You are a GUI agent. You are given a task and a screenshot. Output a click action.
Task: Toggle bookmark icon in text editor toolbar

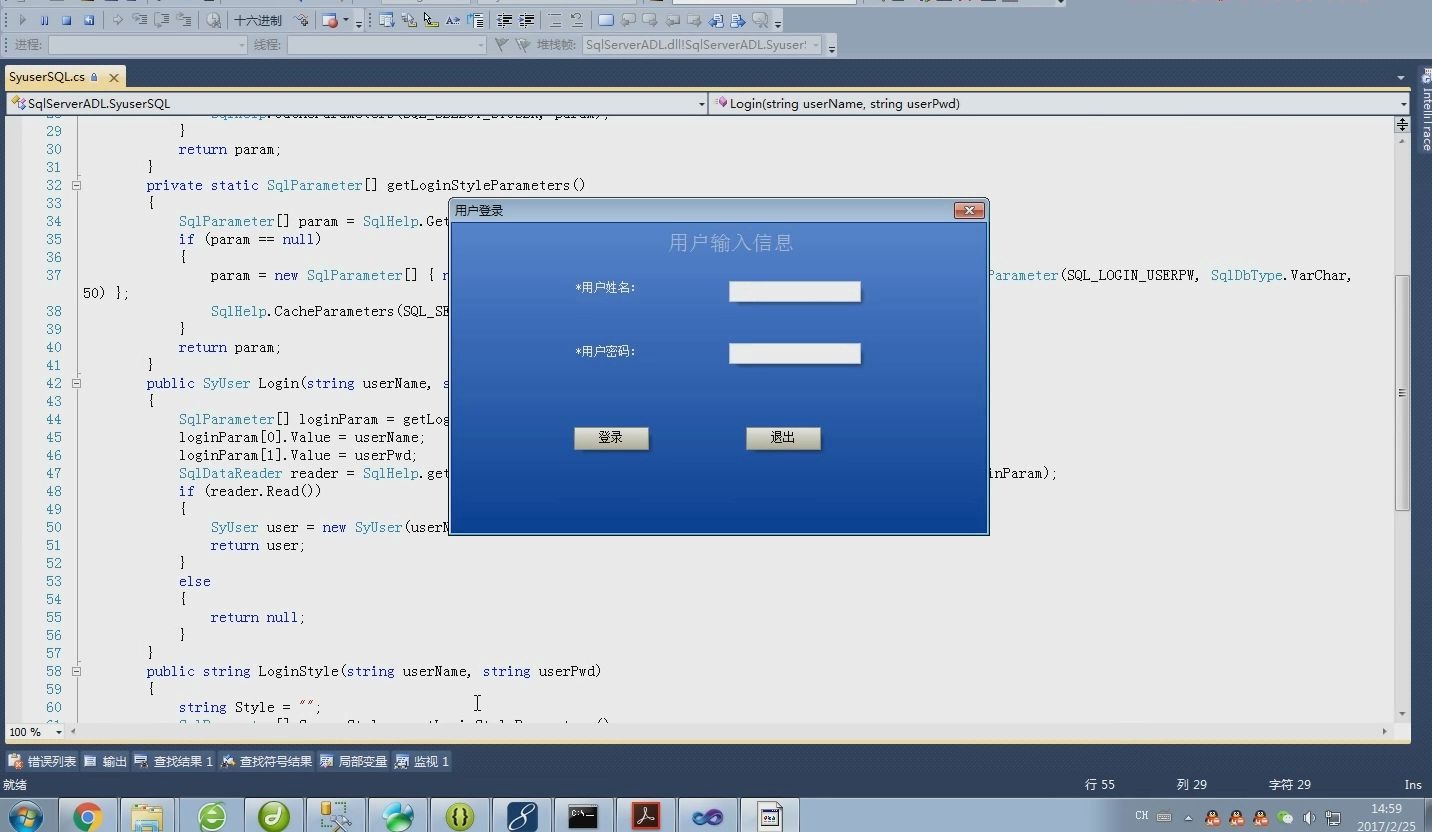tap(606, 20)
